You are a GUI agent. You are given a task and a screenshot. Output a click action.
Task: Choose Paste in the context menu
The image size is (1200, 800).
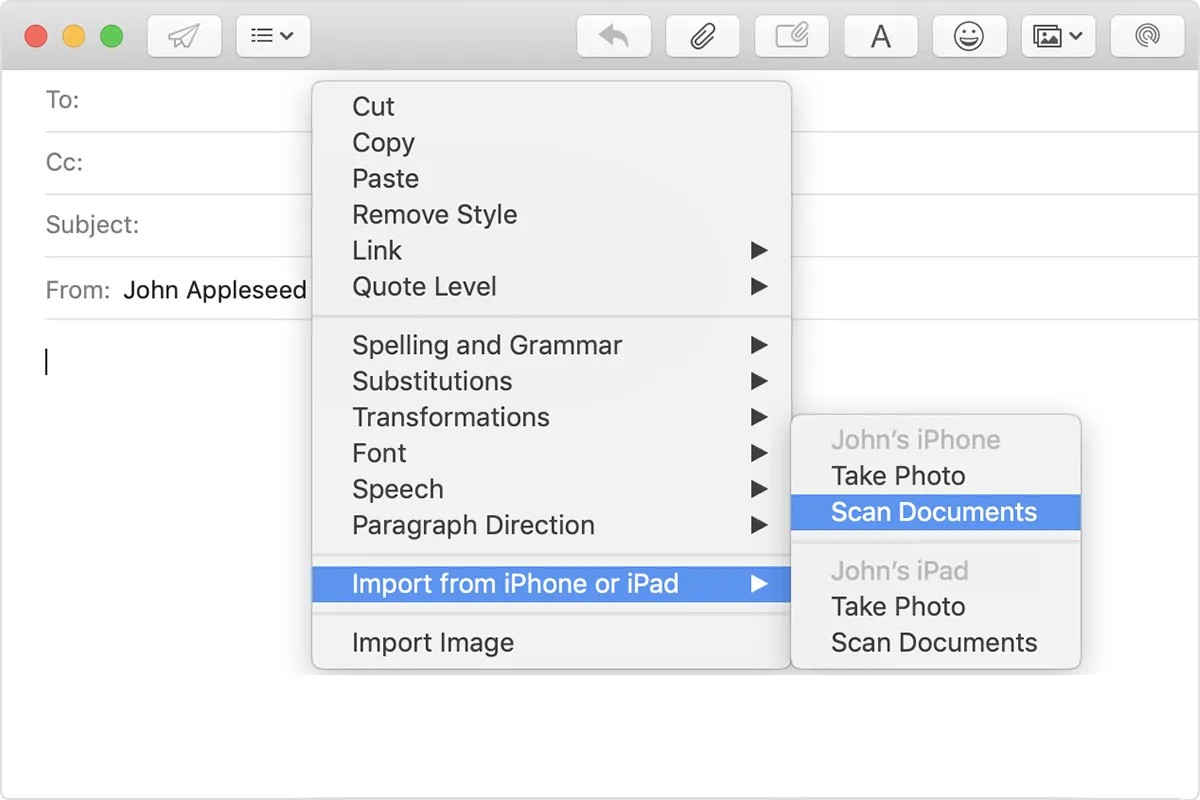click(386, 179)
